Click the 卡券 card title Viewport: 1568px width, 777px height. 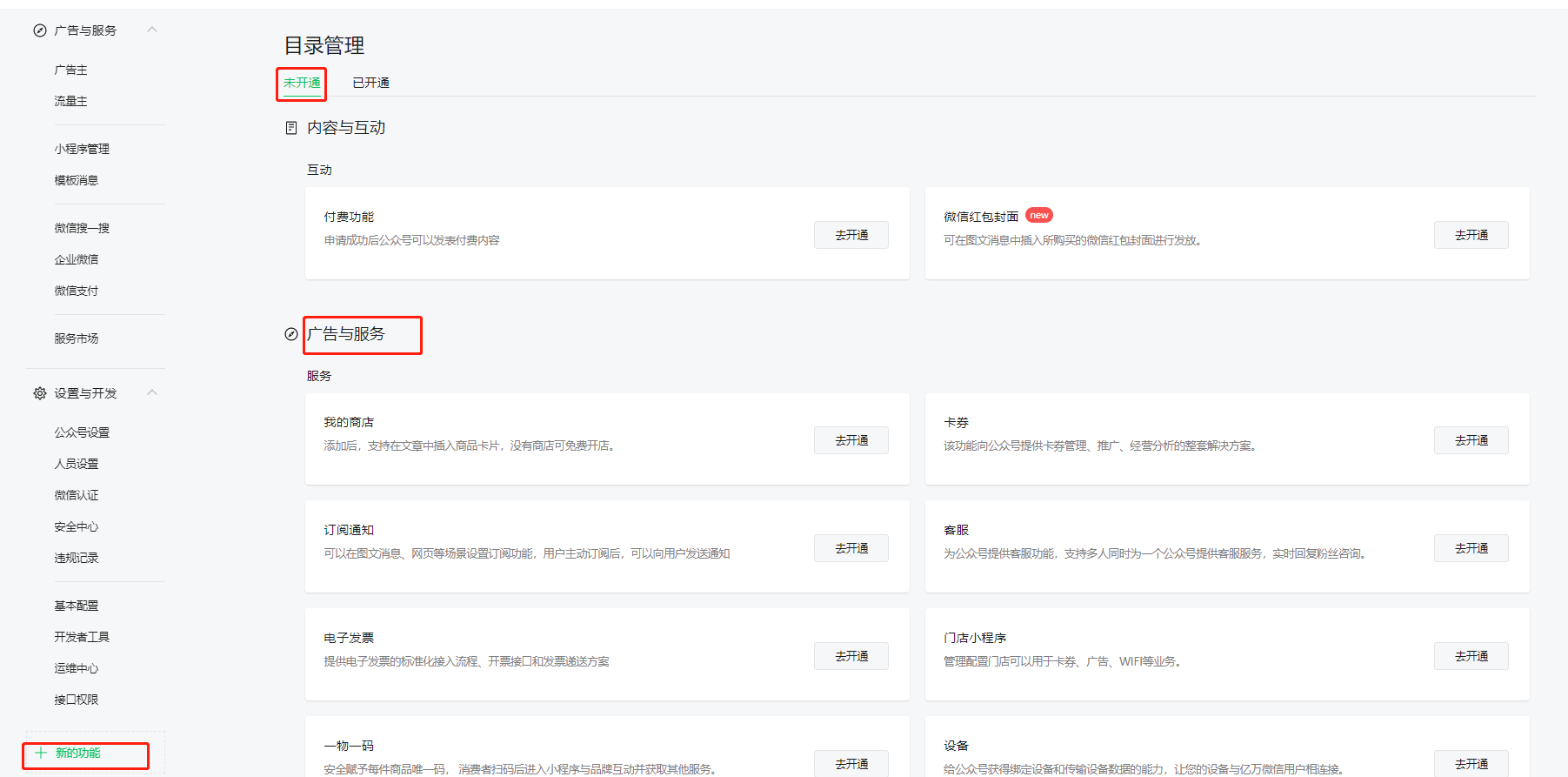point(956,422)
